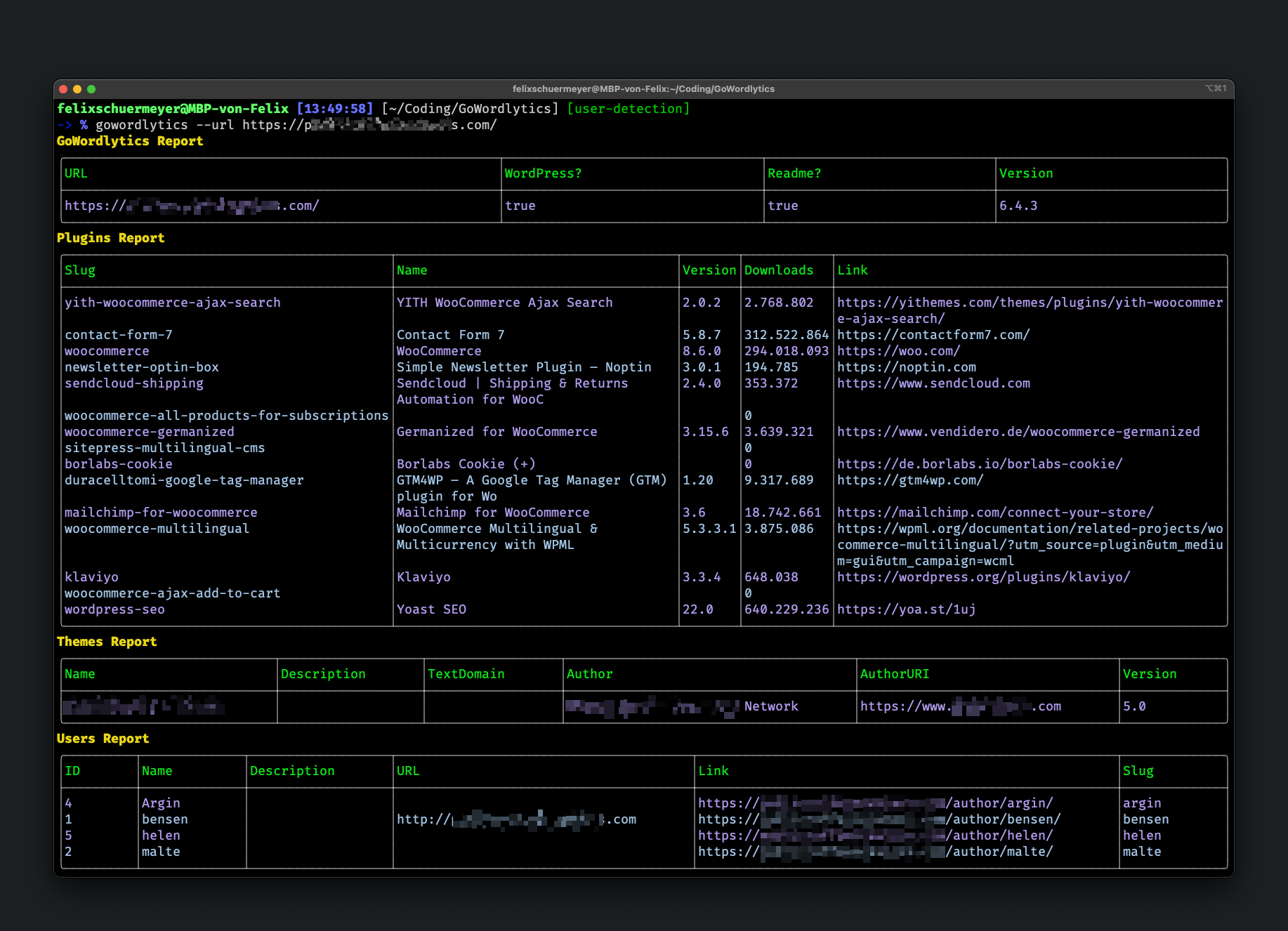Click the terminal window title text
The height and width of the screenshot is (931, 1288).
[x=643, y=89]
